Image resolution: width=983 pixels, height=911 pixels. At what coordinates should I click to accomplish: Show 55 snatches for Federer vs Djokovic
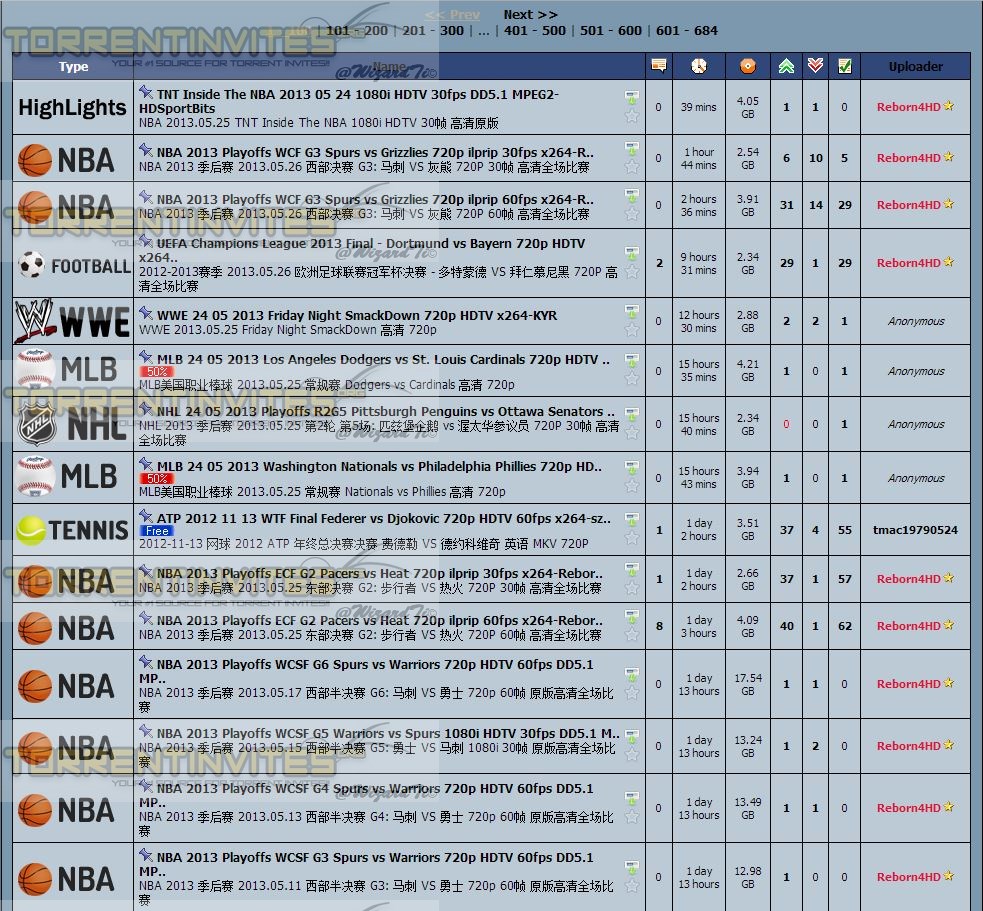(x=844, y=530)
